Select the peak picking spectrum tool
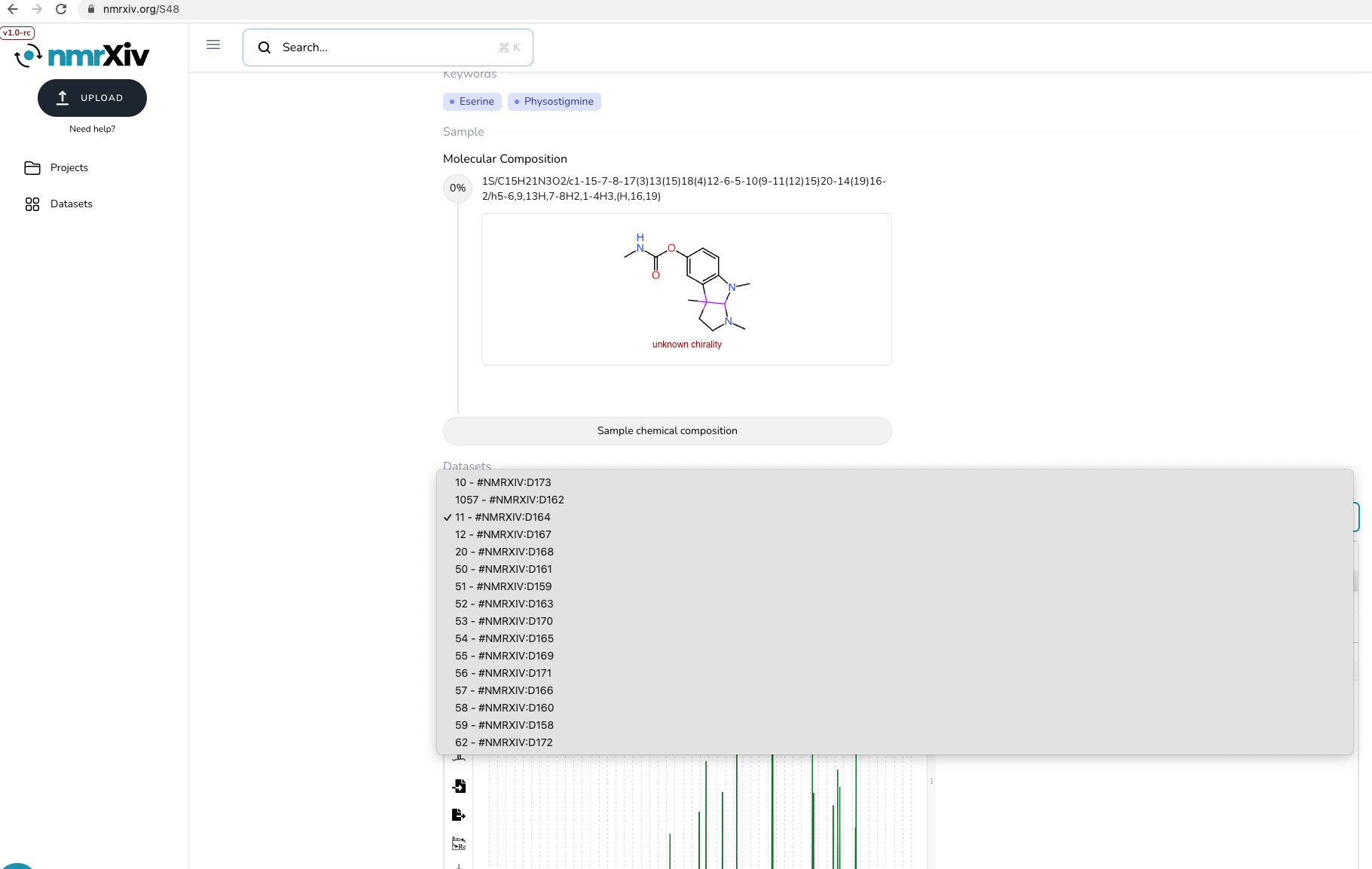Image resolution: width=1372 pixels, height=869 pixels. click(x=459, y=757)
